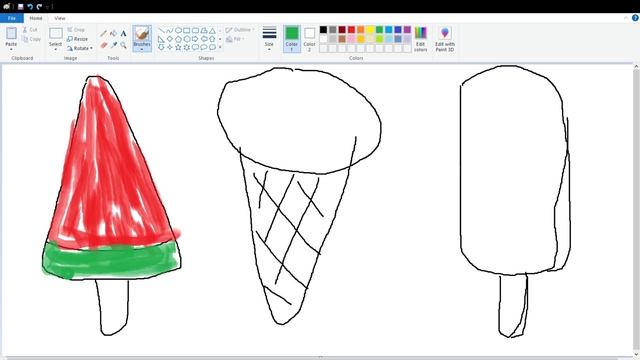Switch to the View tab
This screenshot has width=640, height=360.
coord(60,18)
